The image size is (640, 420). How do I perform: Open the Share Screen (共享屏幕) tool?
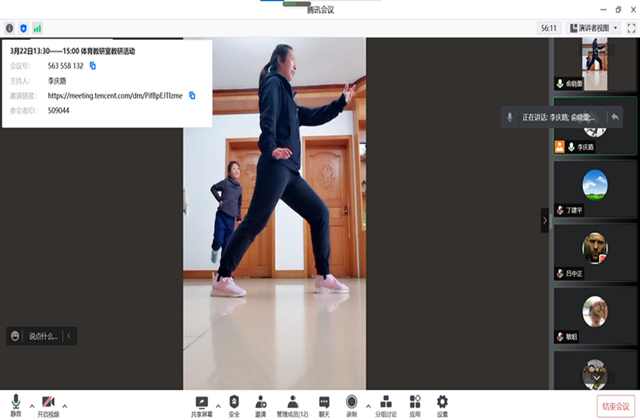[x=202, y=404]
